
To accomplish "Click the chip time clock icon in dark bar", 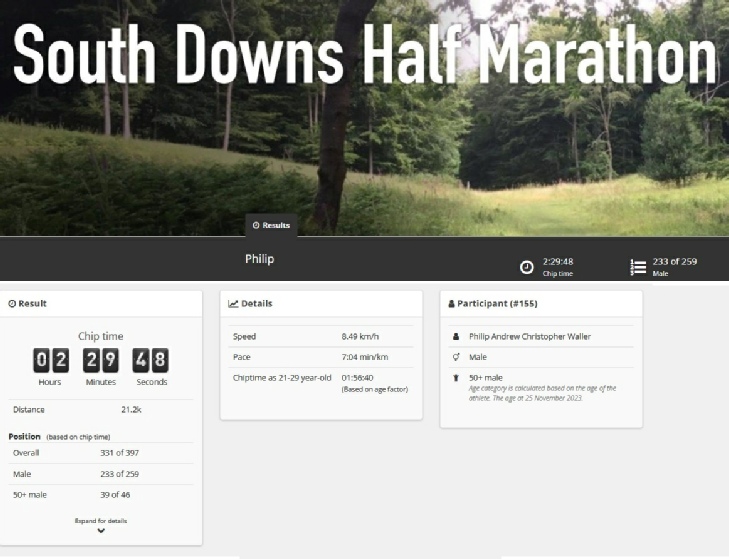I will (526, 267).
